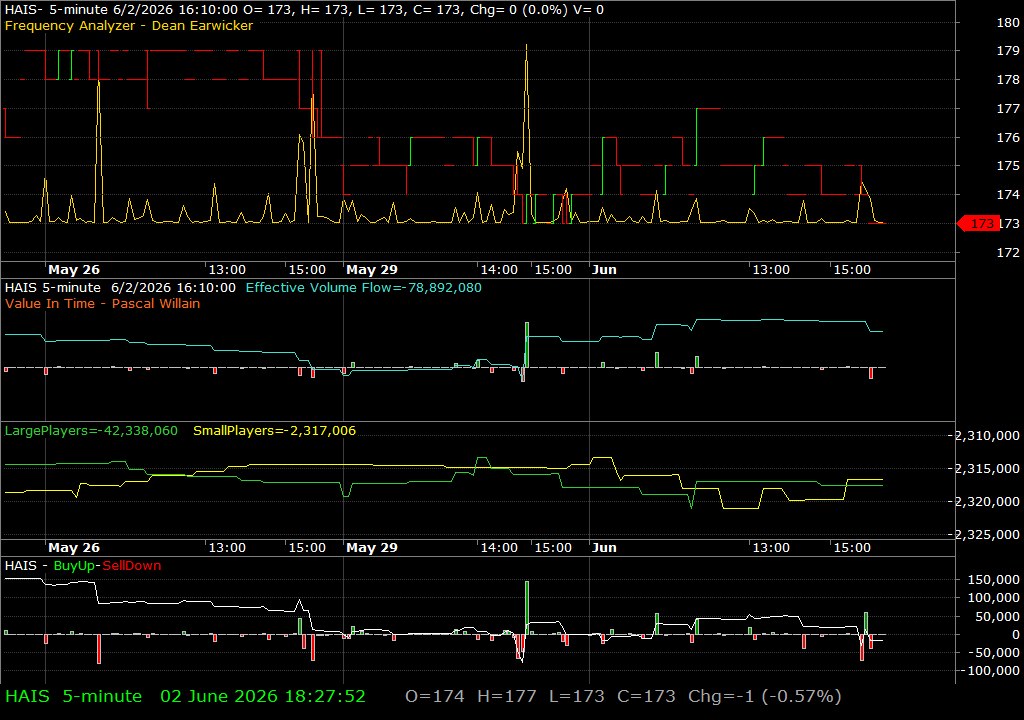Viewport: 1024px width, 720px height.
Task: Click May 29 date on top time axis
Action: pos(372,270)
